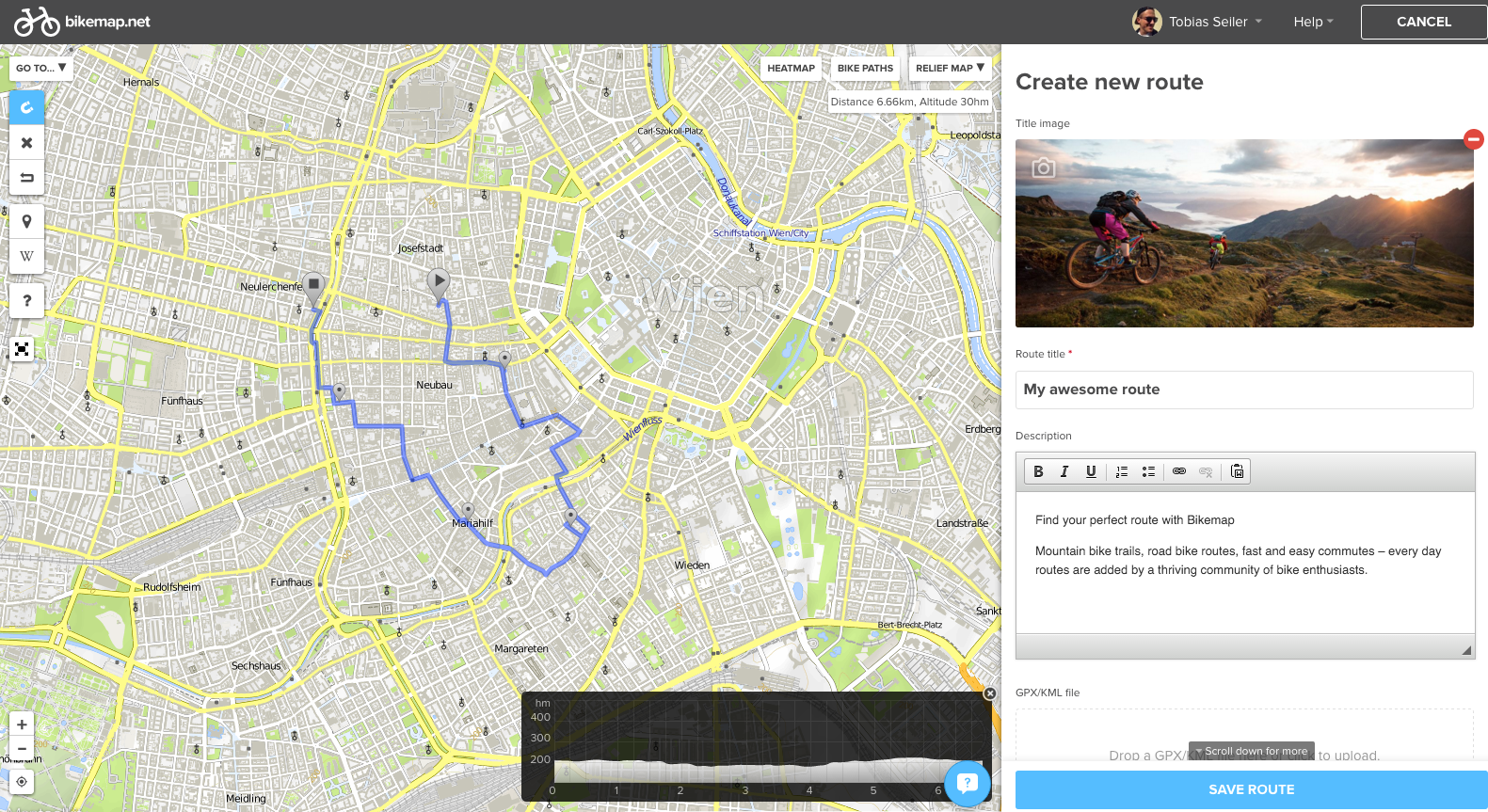Toggle the Bike Paths overlay

[x=865, y=68]
